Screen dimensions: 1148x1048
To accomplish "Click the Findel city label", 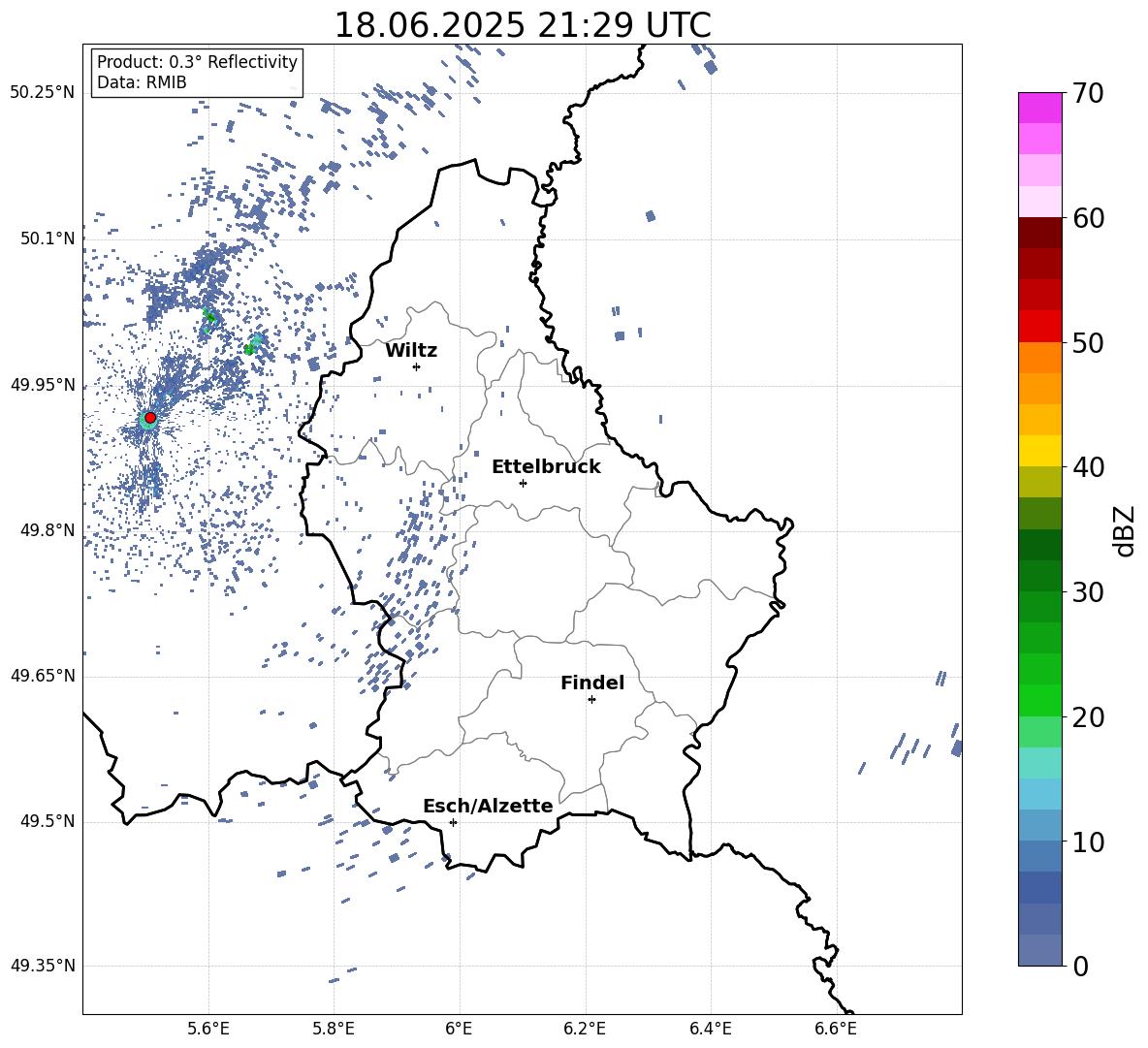I will tap(592, 683).
